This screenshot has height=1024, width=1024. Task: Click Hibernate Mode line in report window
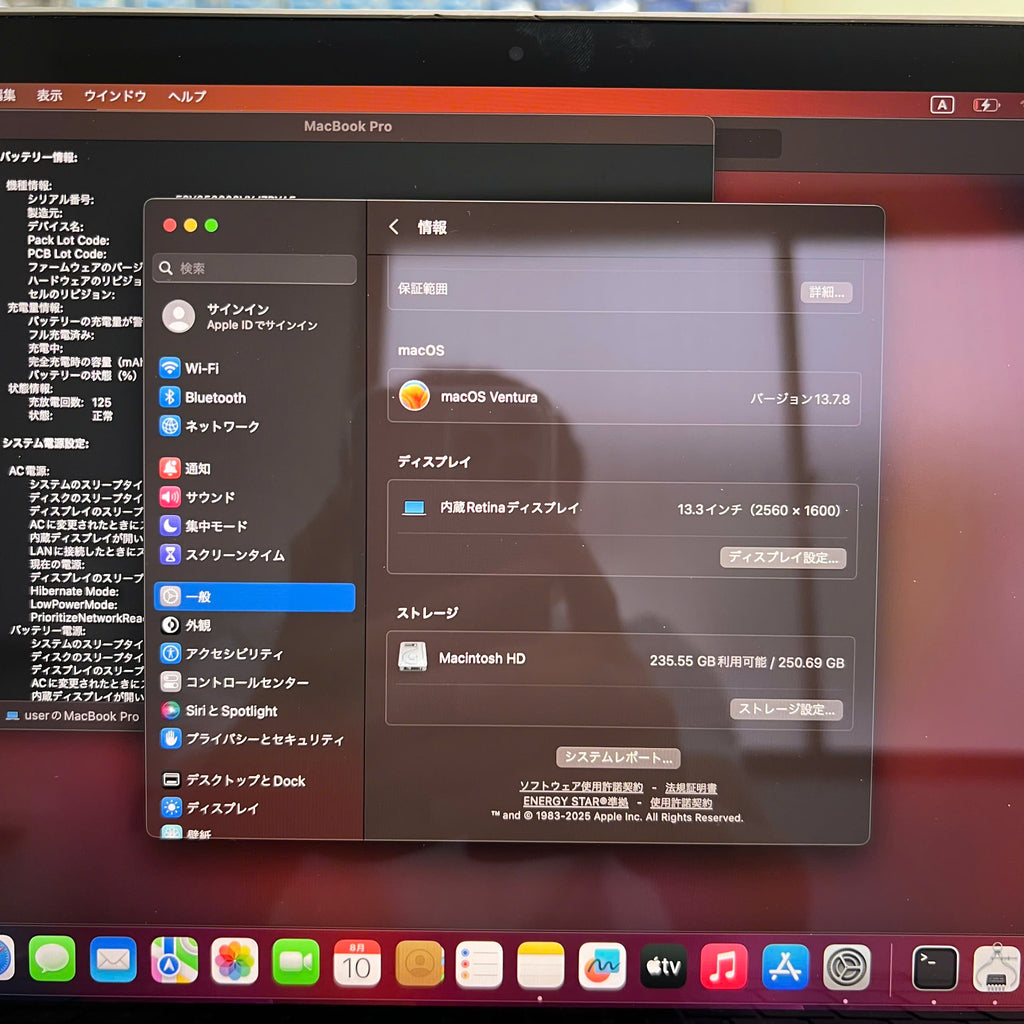pos(74,591)
